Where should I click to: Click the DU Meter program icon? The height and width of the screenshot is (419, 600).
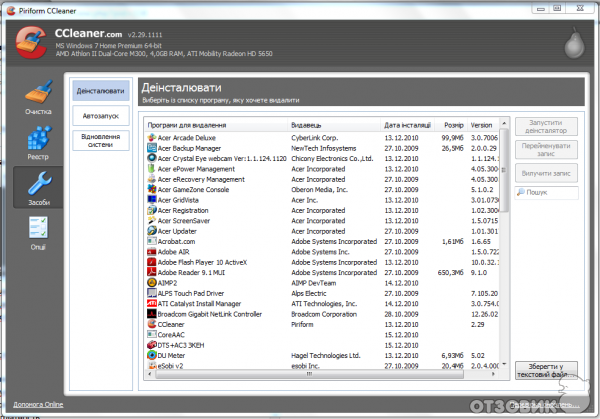(151, 355)
